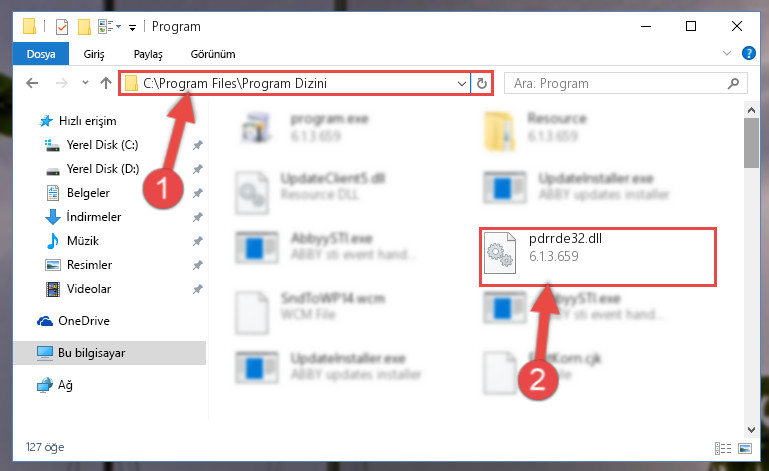Unpin Videolar from quick access

point(197,289)
